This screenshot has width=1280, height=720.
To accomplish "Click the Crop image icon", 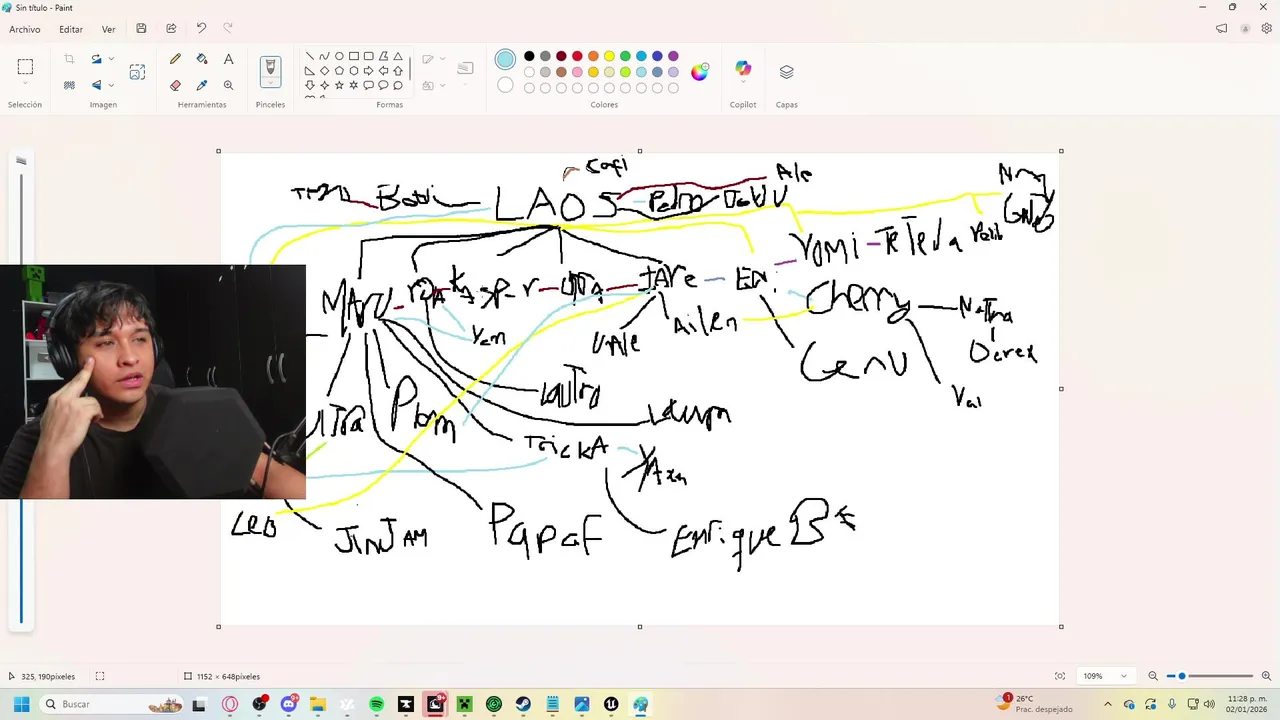I will 69,59.
